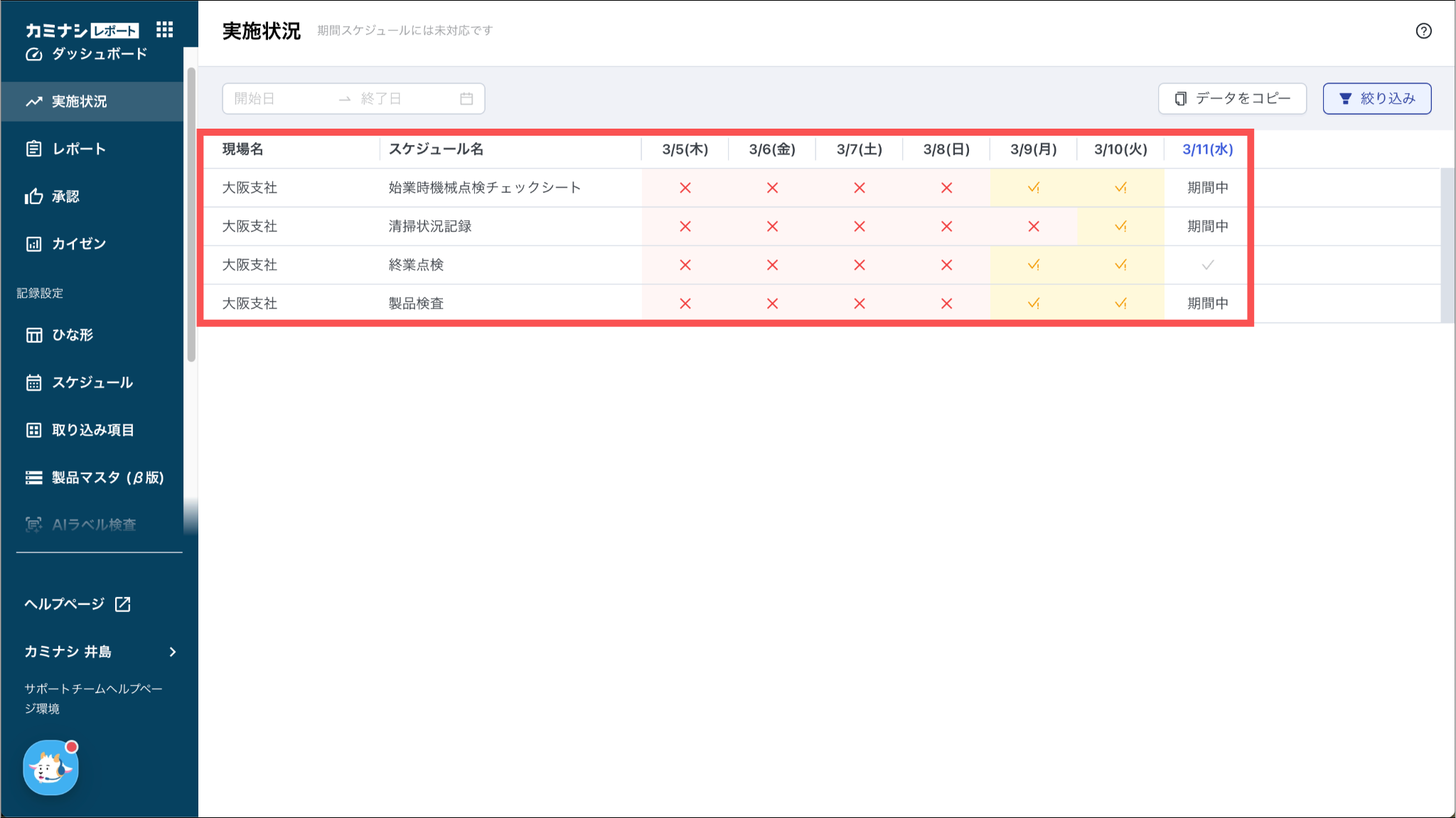Open レポート from the sidebar menu

[x=78, y=149]
